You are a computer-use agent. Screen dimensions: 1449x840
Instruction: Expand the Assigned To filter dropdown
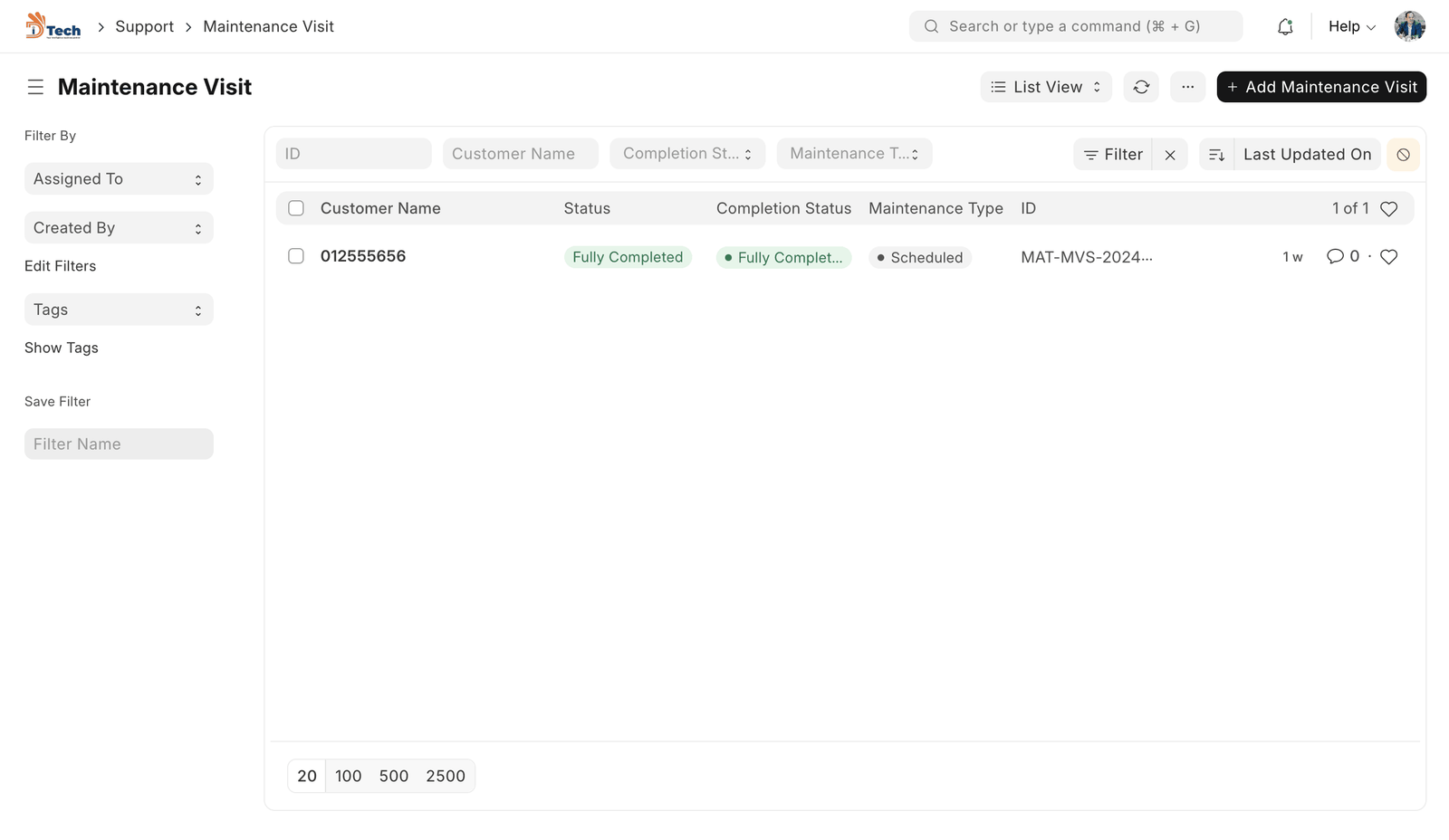click(x=119, y=179)
